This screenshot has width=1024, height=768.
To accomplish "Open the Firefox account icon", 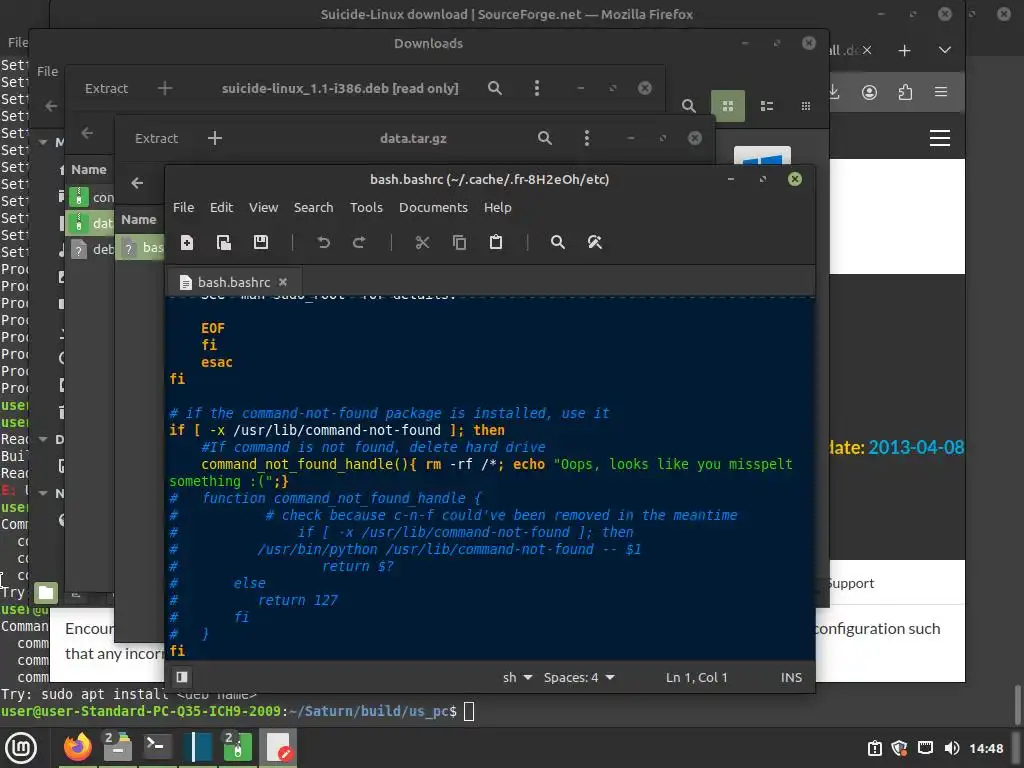I will (869, 92).
